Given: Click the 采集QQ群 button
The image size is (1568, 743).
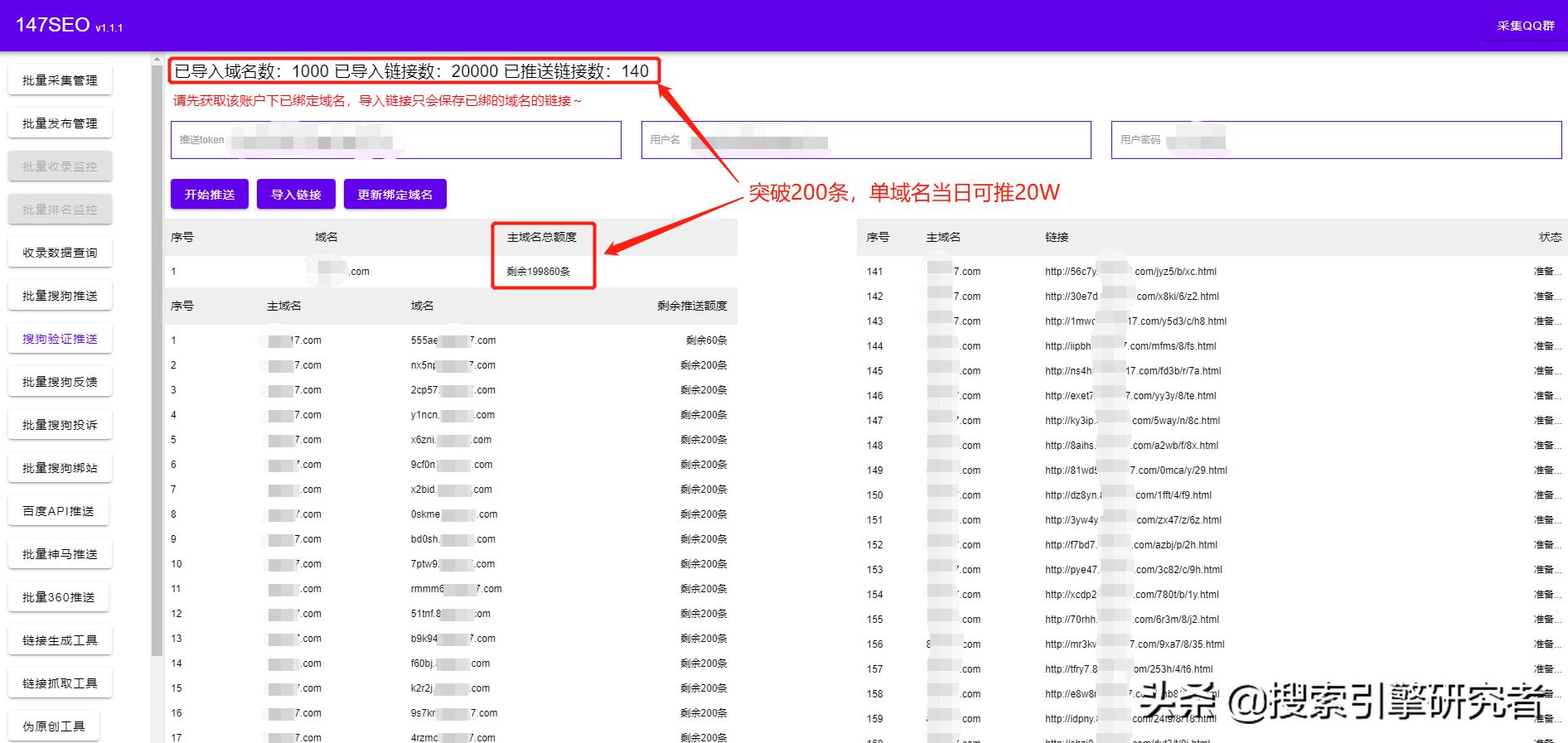Looking at the screenshot, I should point(1525,26).
